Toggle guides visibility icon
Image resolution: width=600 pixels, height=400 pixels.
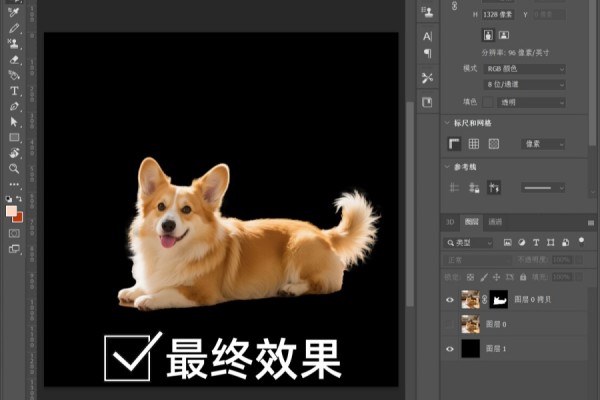(x=454, y=188)
